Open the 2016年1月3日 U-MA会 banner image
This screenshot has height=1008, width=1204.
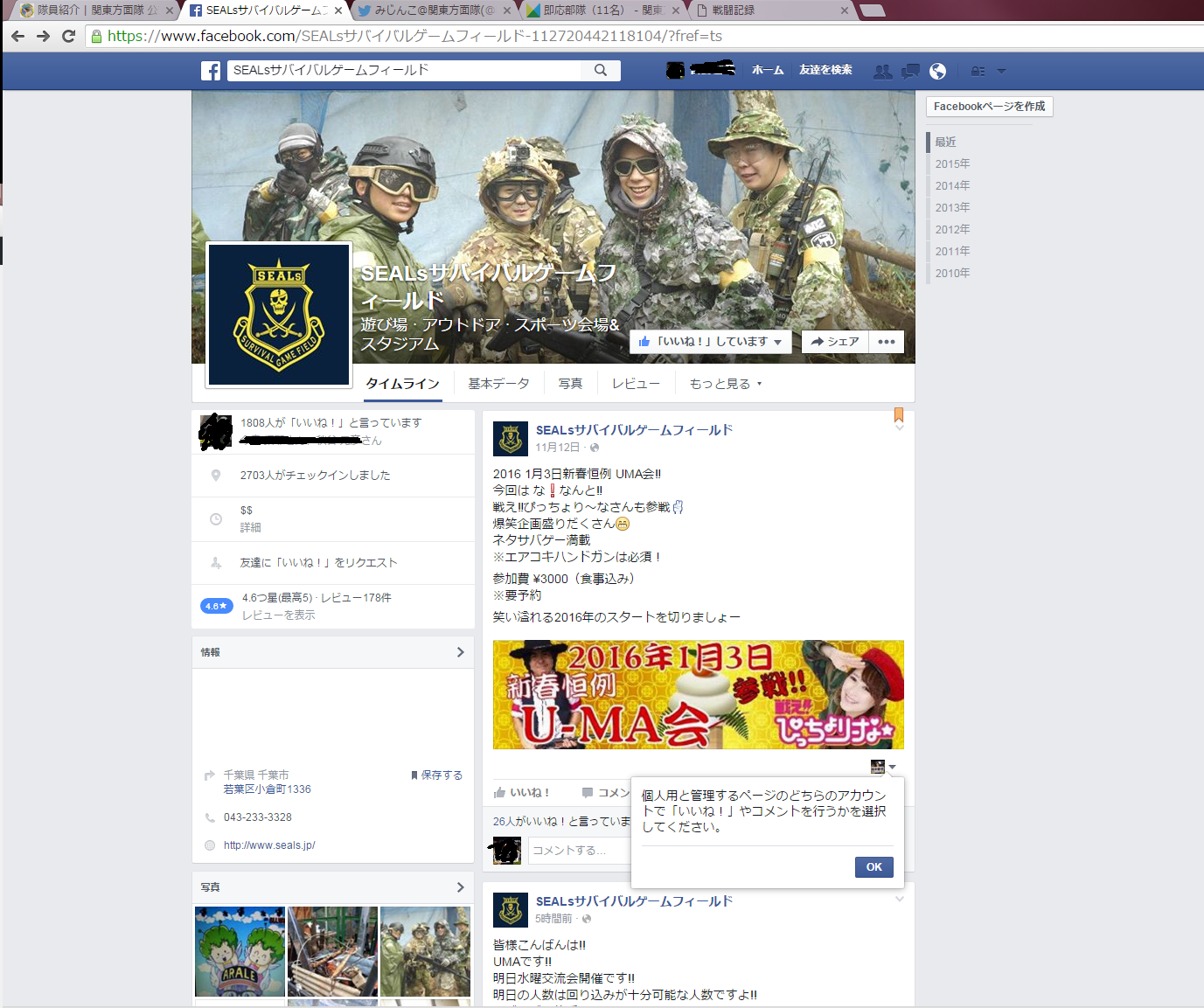(699, 695)
